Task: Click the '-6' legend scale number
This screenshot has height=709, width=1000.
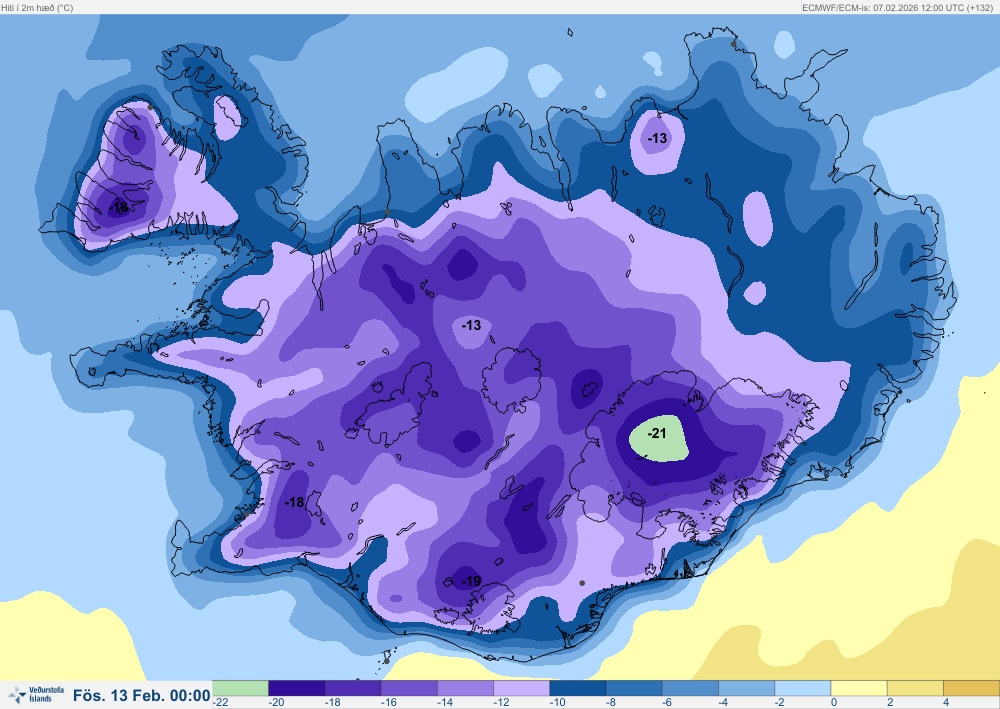Action: coord(666,702)
